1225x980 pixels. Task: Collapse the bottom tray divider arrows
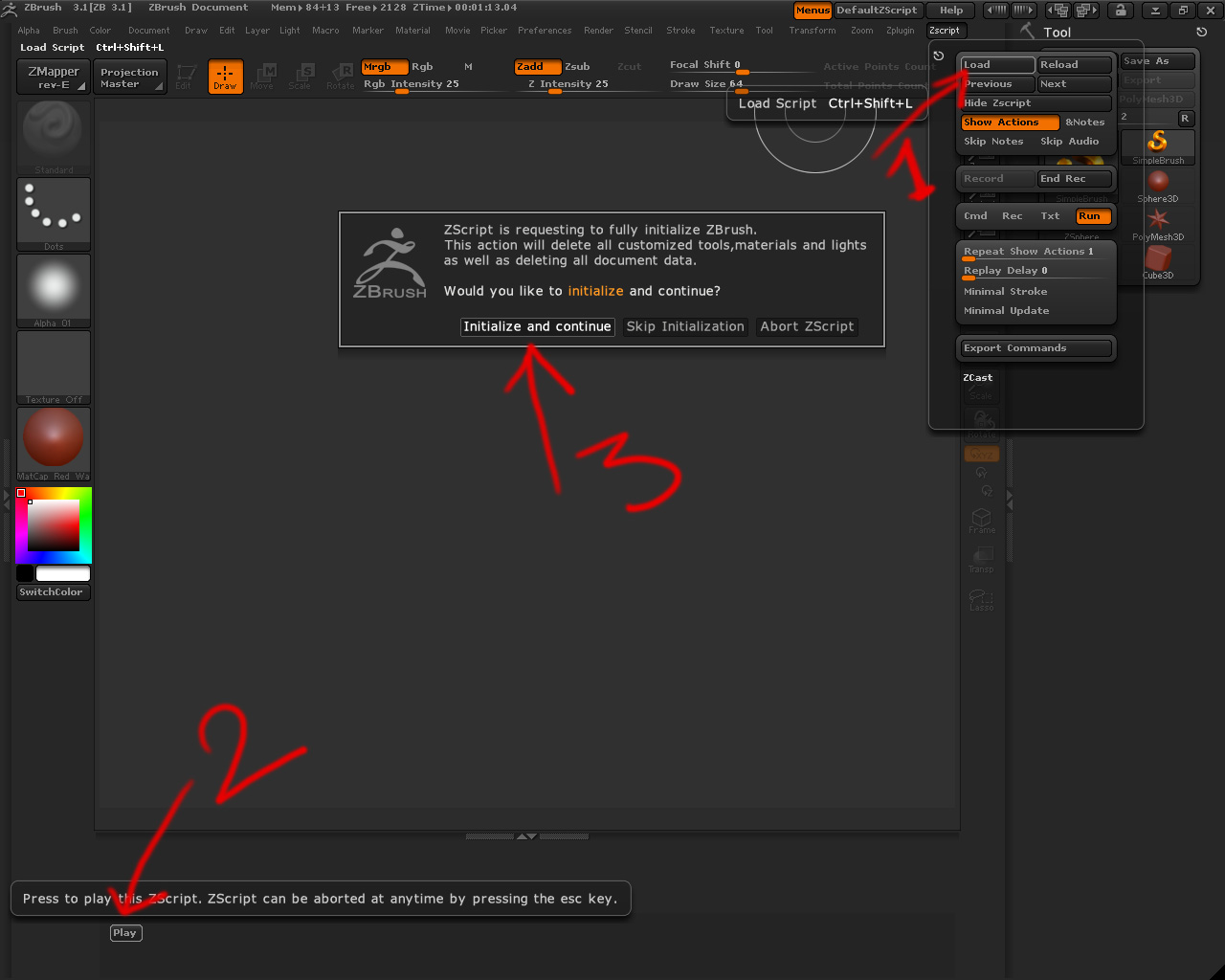click(526, 836)
